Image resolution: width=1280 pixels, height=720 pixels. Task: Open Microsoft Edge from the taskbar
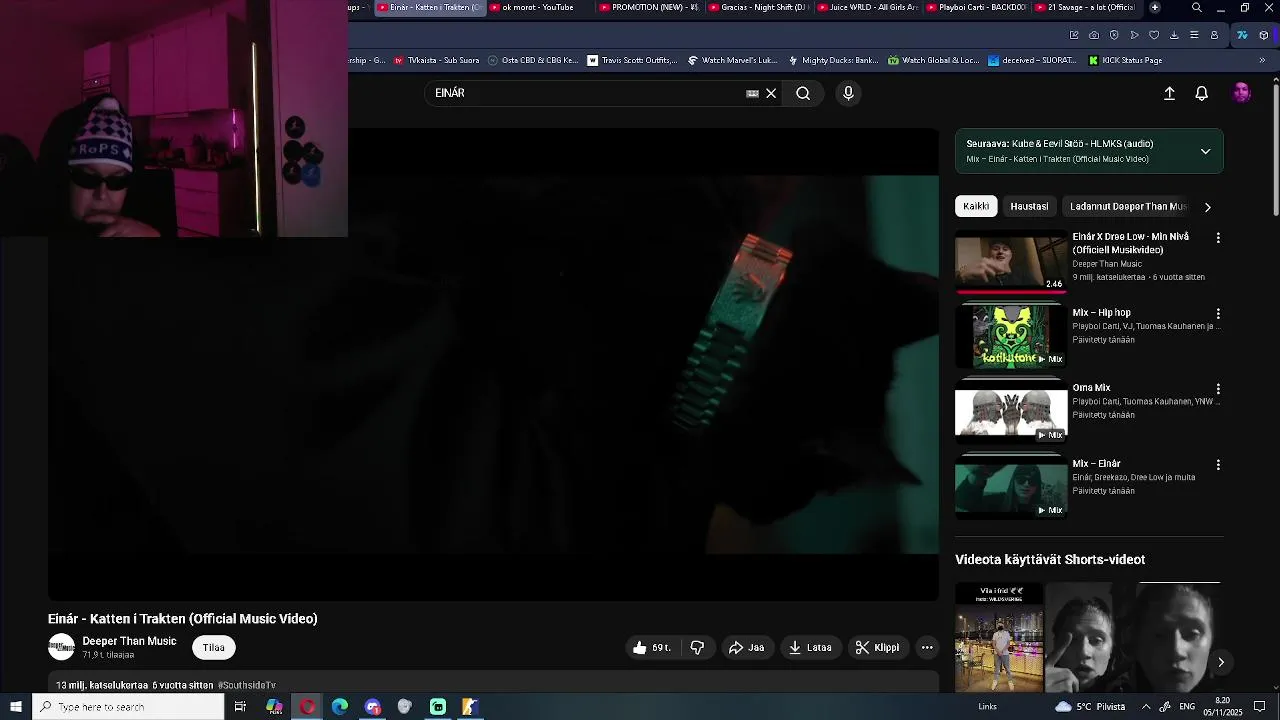pos(340,707)
